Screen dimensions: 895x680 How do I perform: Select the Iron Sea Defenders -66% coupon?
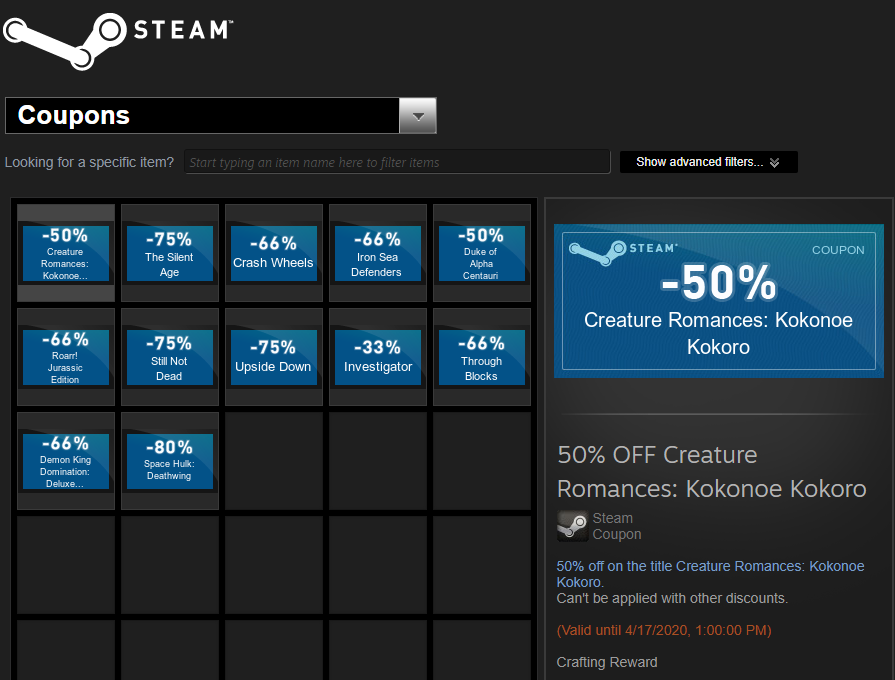(x=377, y=253)
